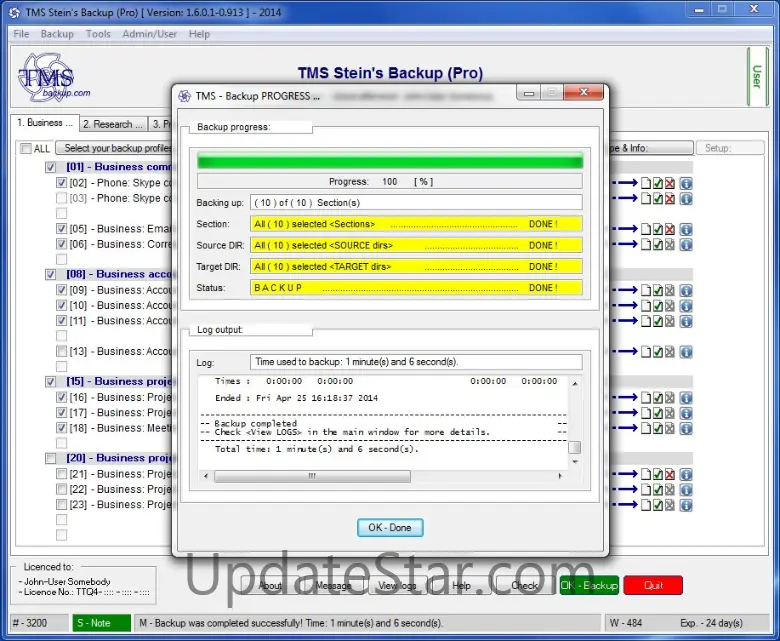Click the View logs button
Viewport: 780px width, 641px height.
pos(397,585)
